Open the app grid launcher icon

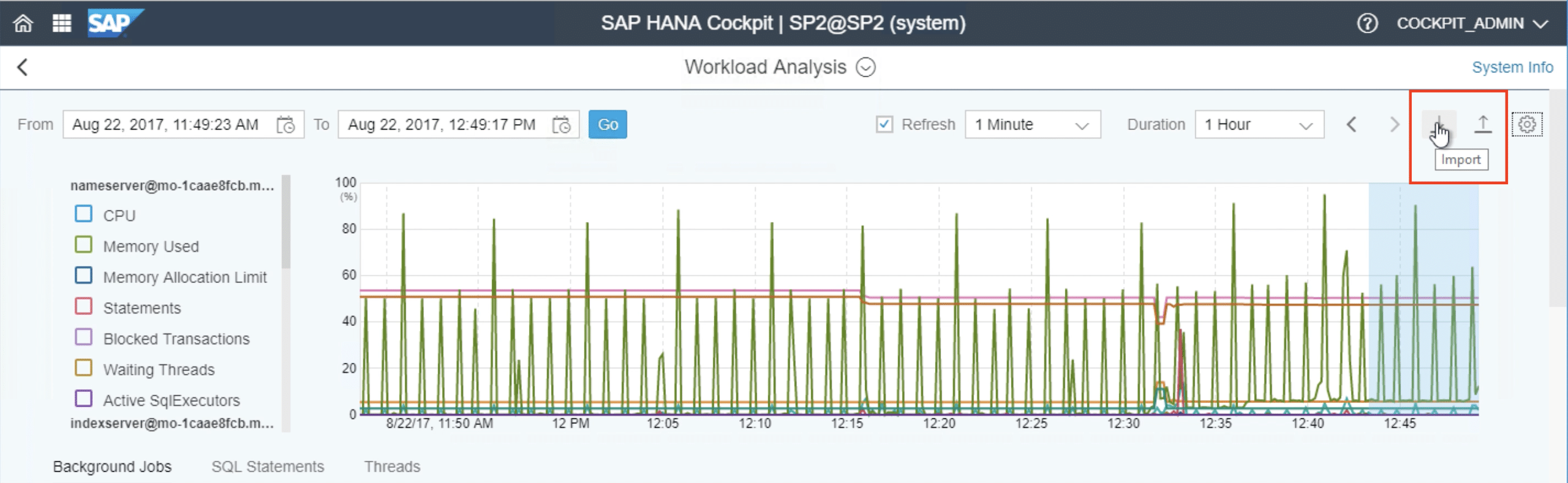pos(62,24)
